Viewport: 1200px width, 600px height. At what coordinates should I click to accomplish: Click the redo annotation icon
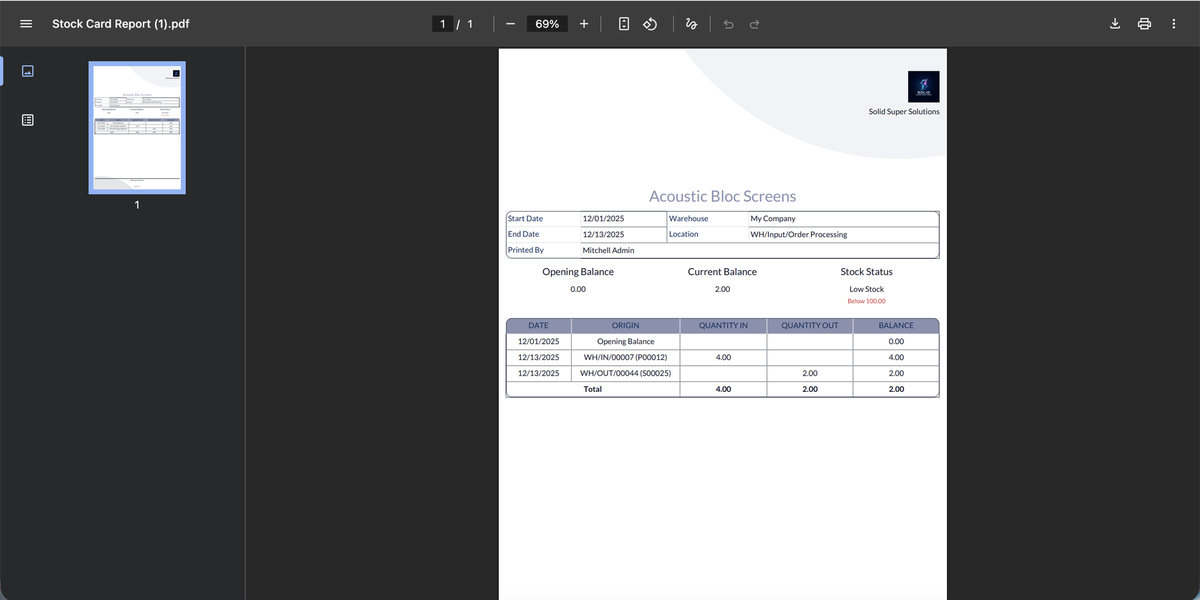pos(754,23)
